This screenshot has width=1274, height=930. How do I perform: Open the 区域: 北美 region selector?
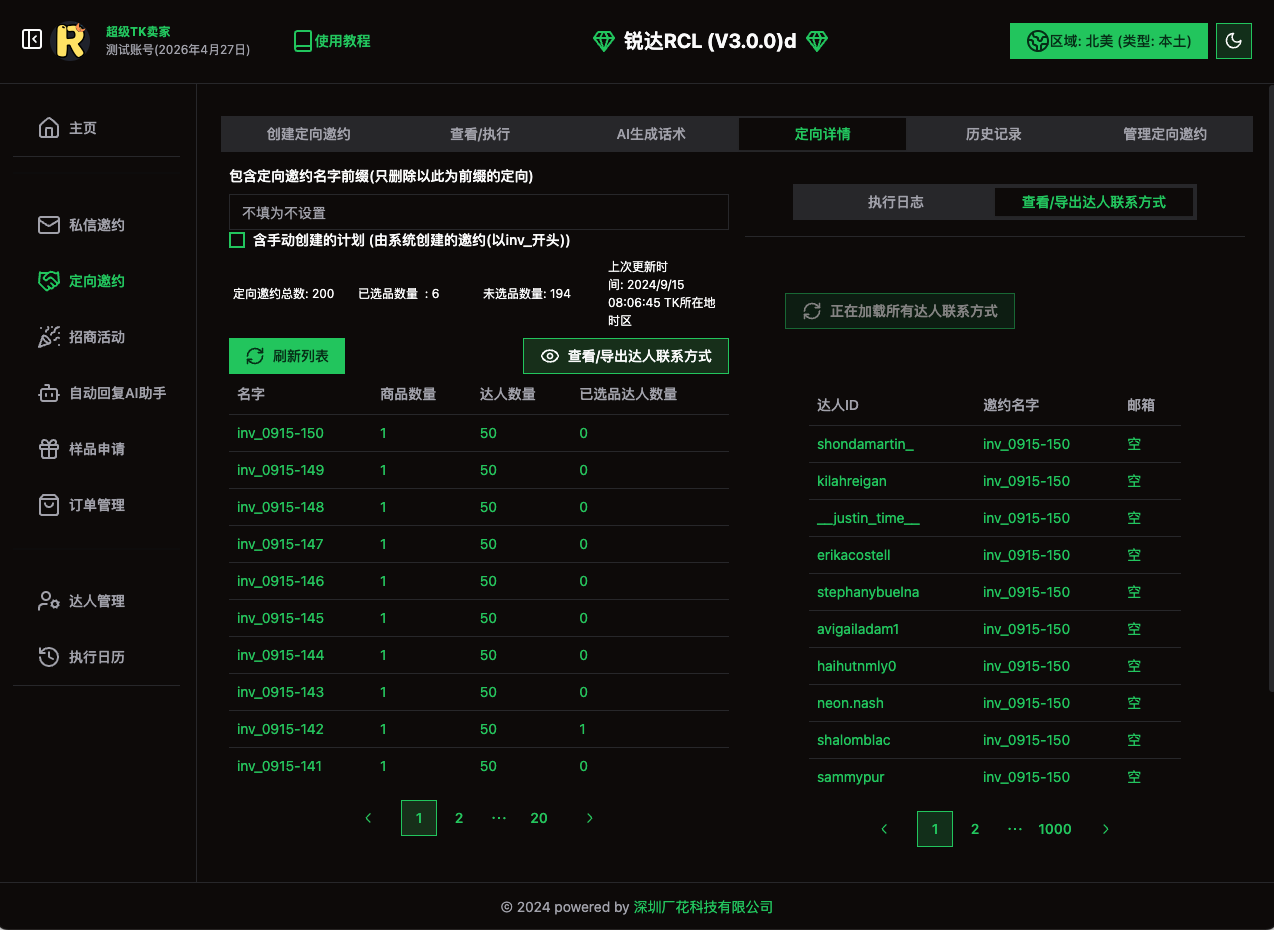tap(1108, 41)
